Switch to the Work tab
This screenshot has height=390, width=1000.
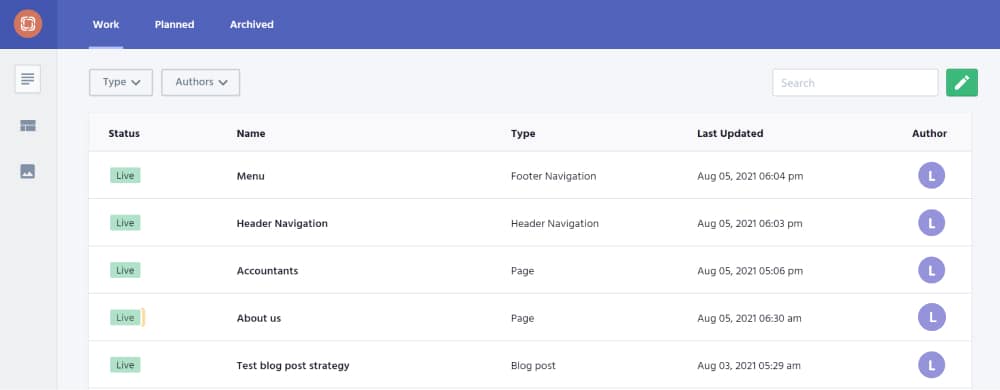pos(106,24)
